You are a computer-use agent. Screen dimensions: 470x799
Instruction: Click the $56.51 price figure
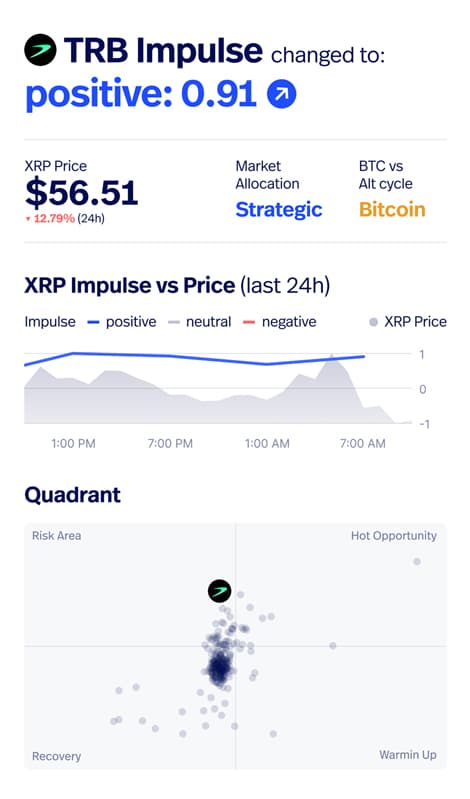(82, 193)
